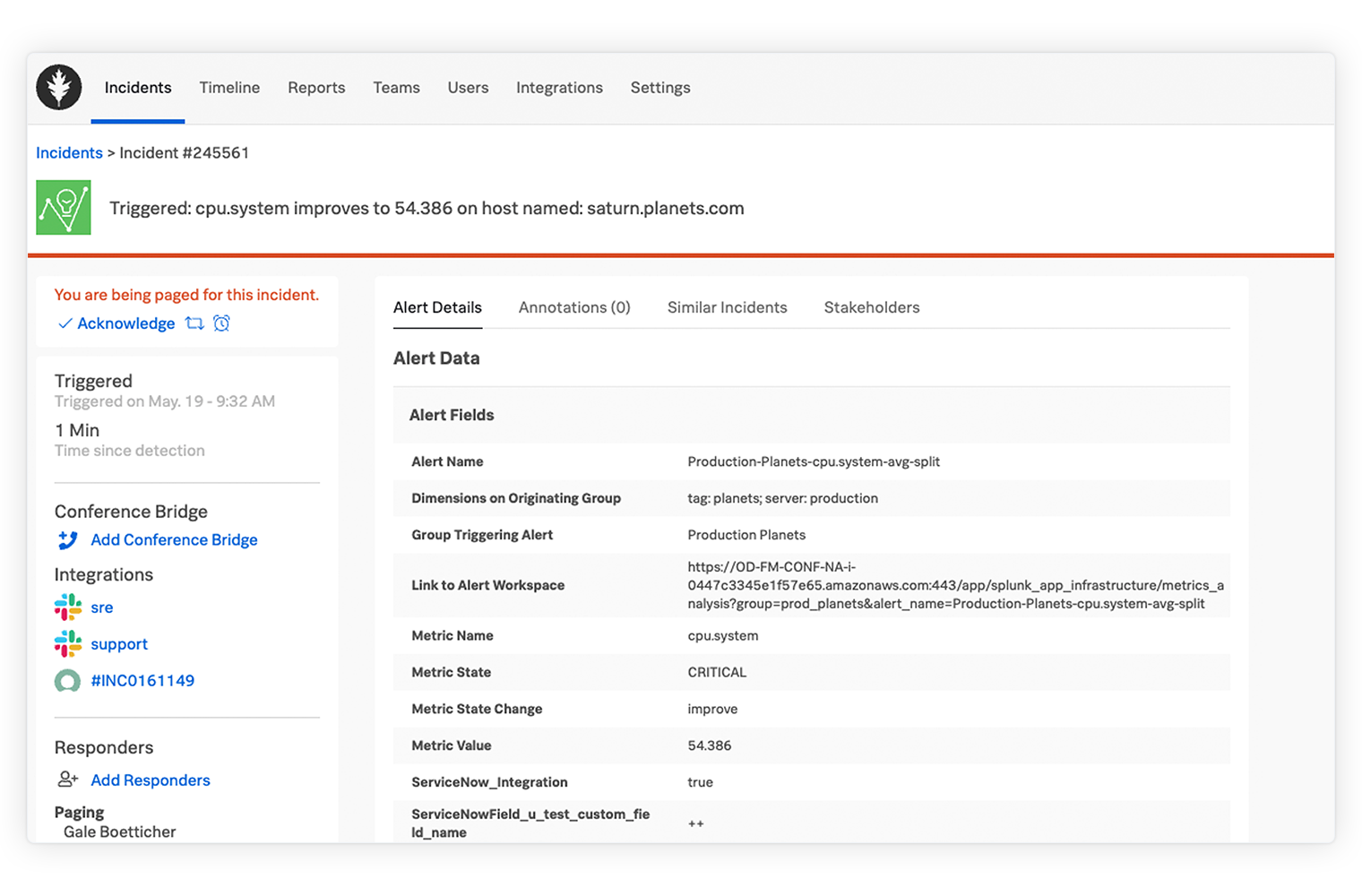Go to the Reports page
1362x896 pixels.
pos(316,88)
